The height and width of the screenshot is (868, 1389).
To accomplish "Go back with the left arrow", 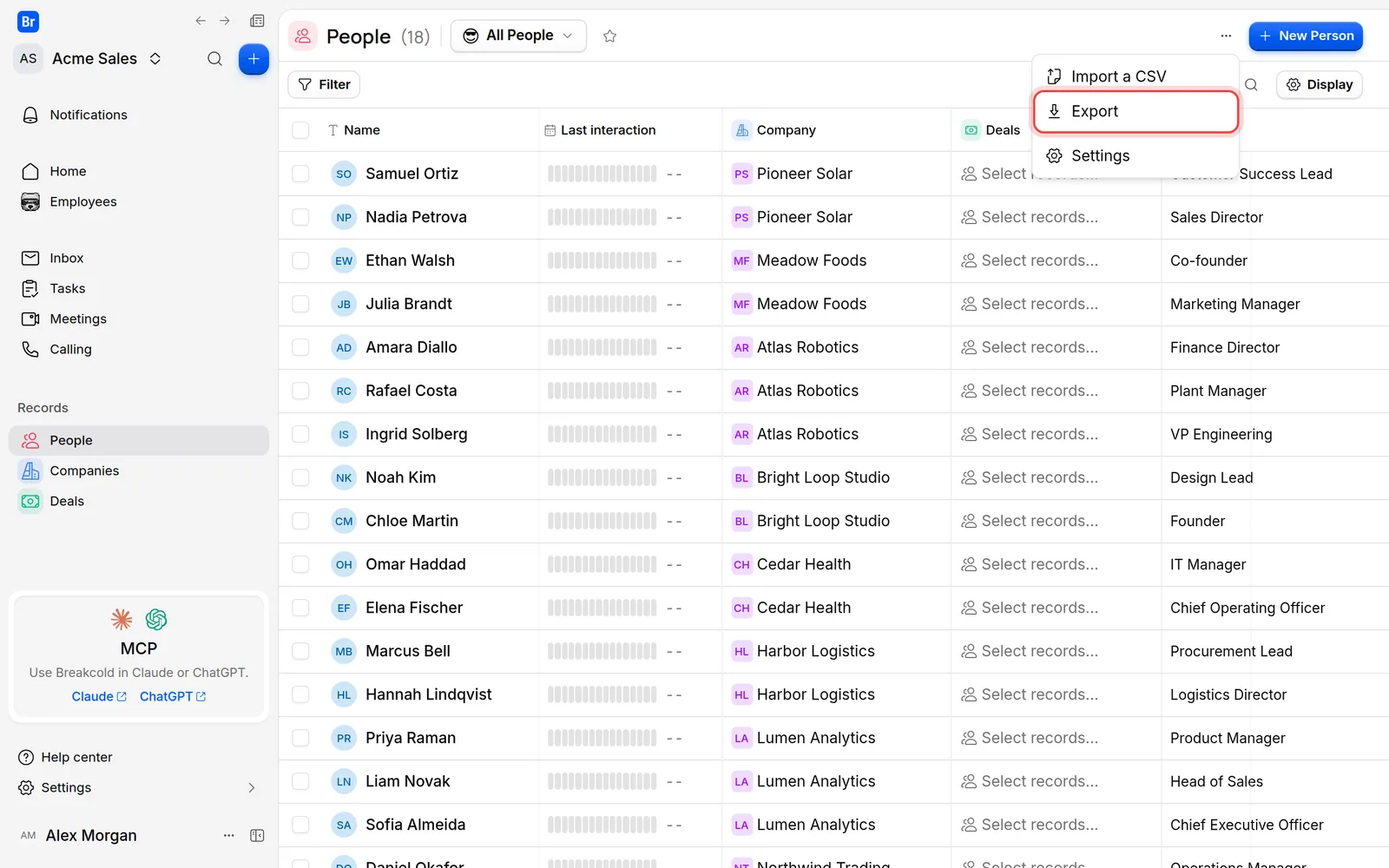I will pyautogui.click(x=201, y=21).
